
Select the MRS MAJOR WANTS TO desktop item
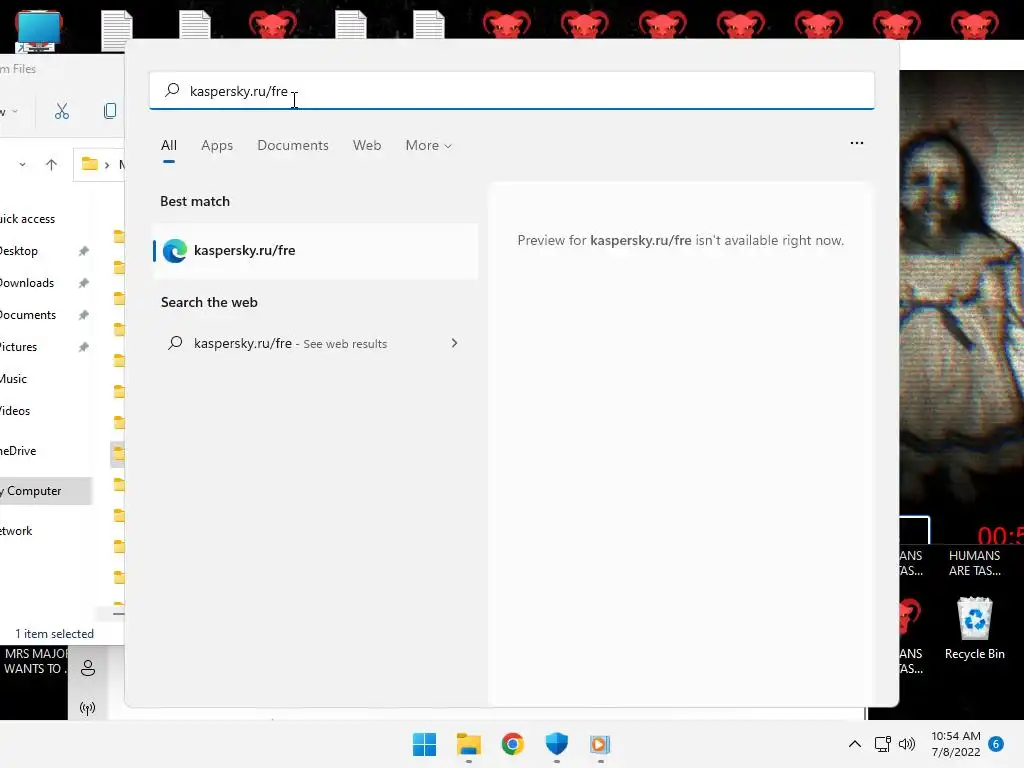(x=34, y=661)
